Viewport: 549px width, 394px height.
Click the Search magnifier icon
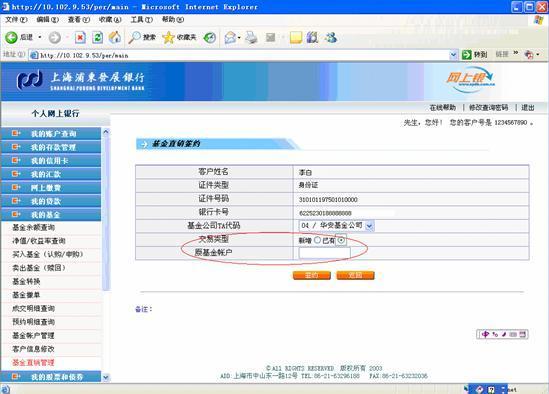[134, 37]
